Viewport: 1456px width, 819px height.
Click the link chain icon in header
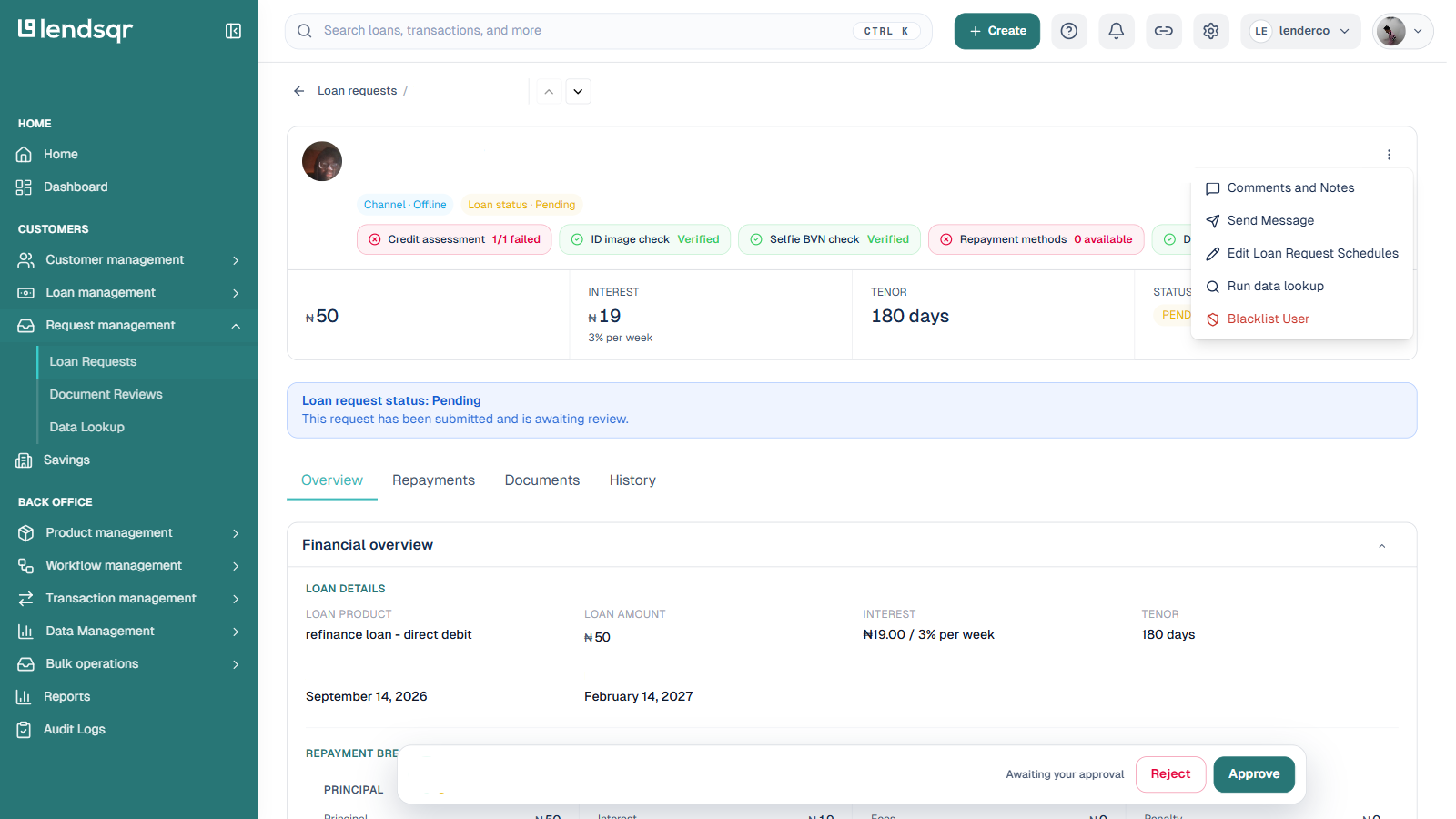[x=1164, y=31]
